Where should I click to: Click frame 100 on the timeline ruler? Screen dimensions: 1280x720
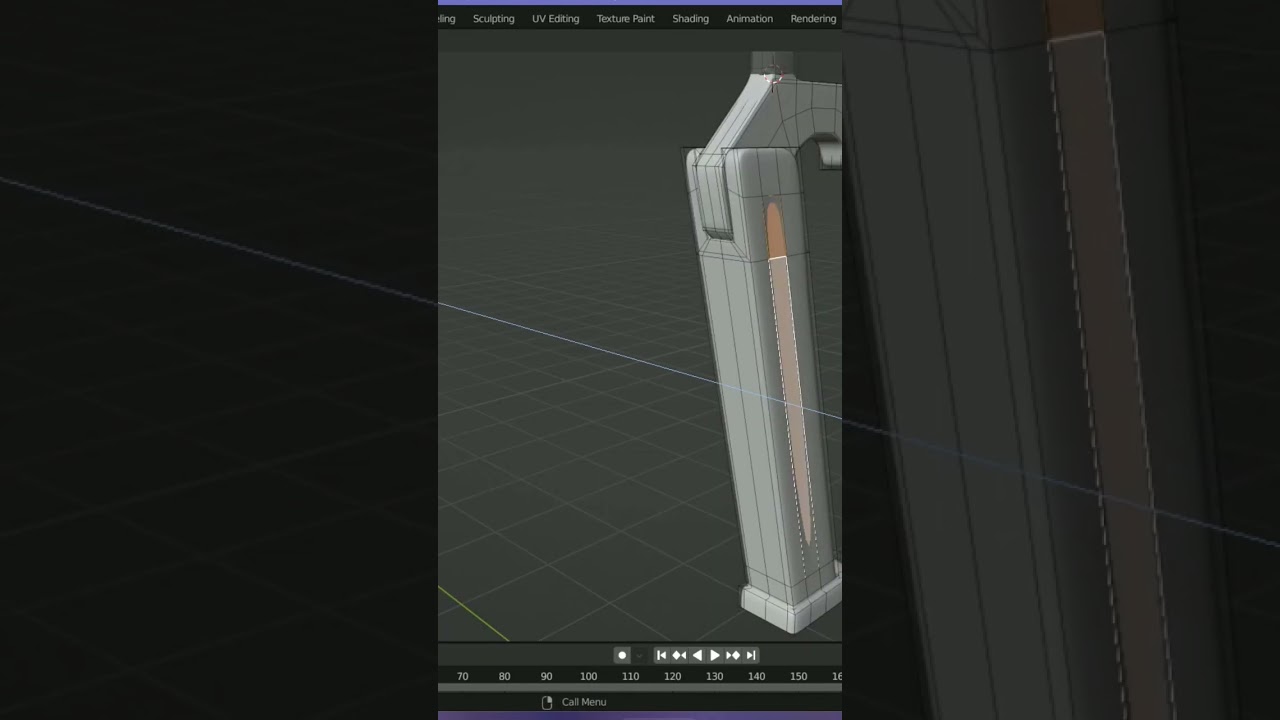pyautogui.click(x=588, y=676)
